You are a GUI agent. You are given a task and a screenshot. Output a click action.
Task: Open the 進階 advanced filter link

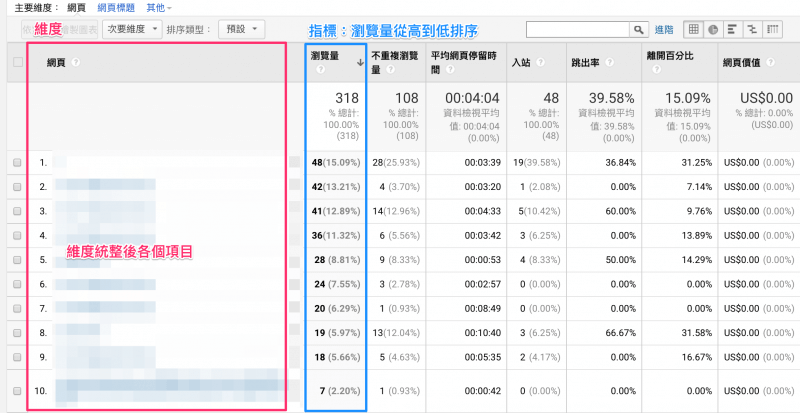(664, 30)
